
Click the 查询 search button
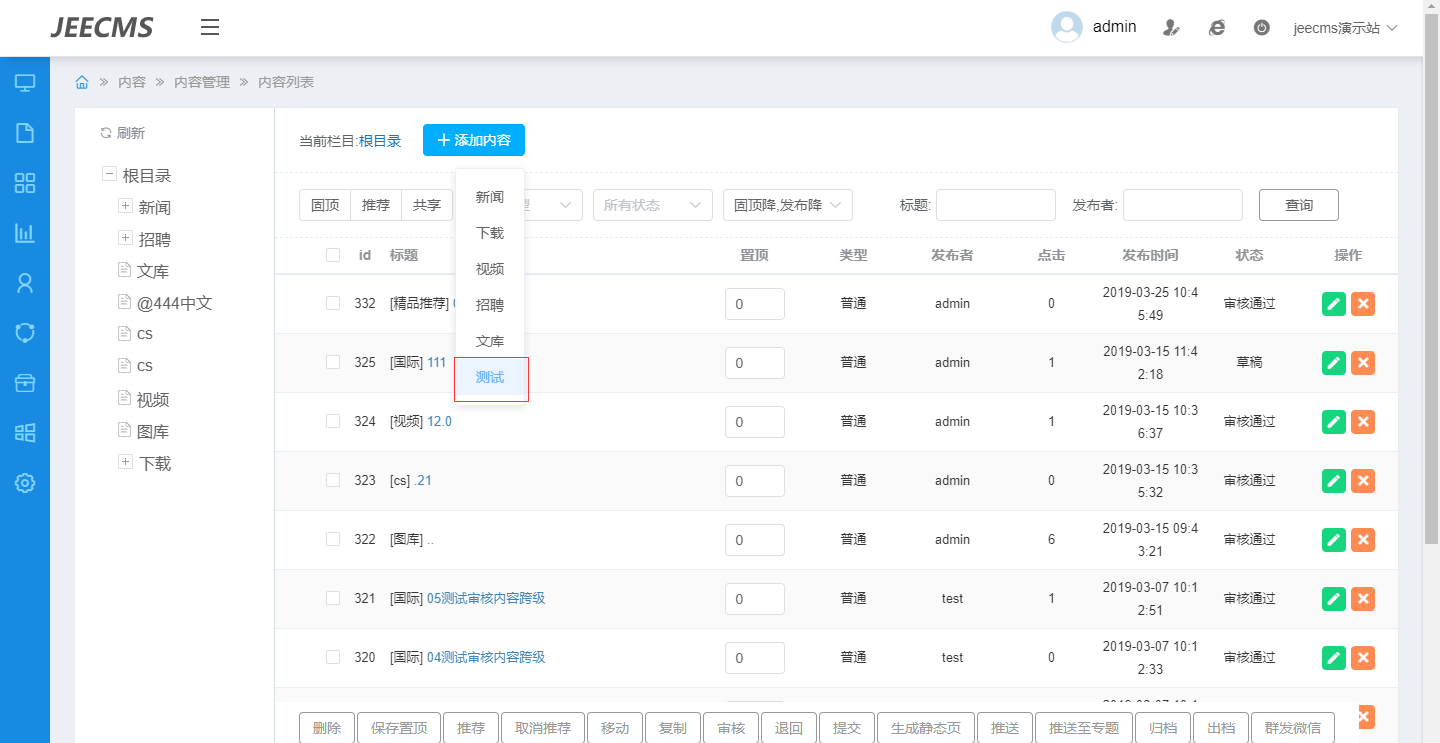click(1298, 205)
